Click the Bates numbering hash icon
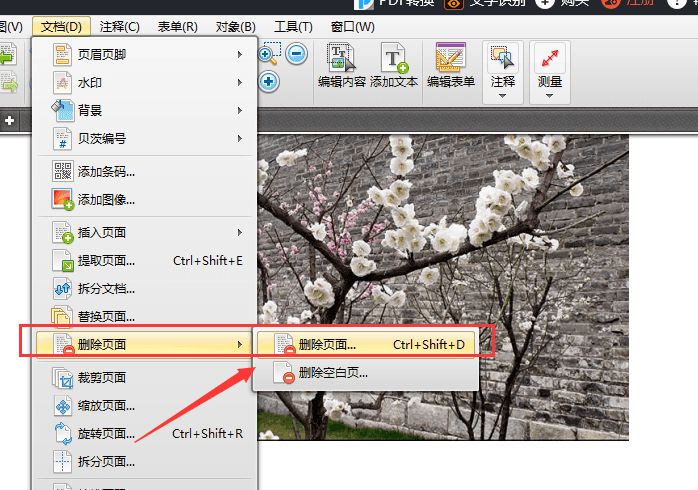Image resolution: width=698 pixels, height=490 pixels. click(62, 138)
